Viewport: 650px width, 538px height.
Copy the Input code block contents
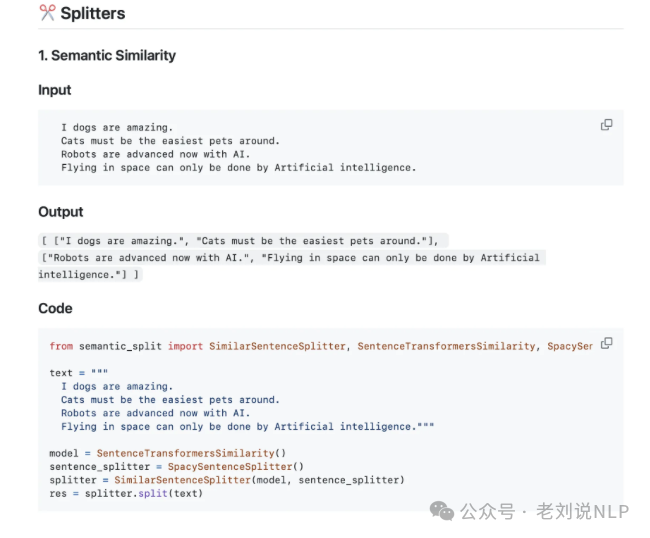pyautogui.click(x=606, y=125)
